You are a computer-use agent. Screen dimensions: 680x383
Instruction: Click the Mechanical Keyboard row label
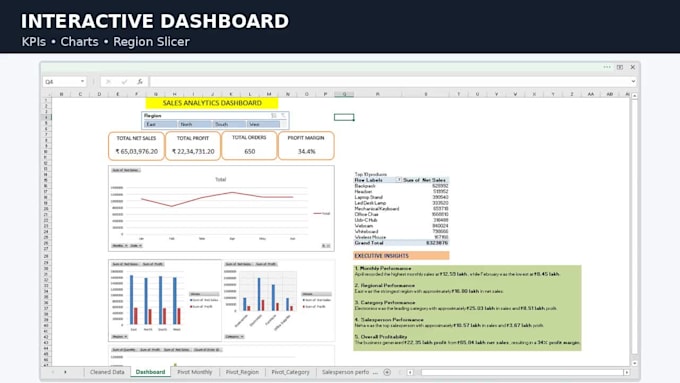pos(376,209)
